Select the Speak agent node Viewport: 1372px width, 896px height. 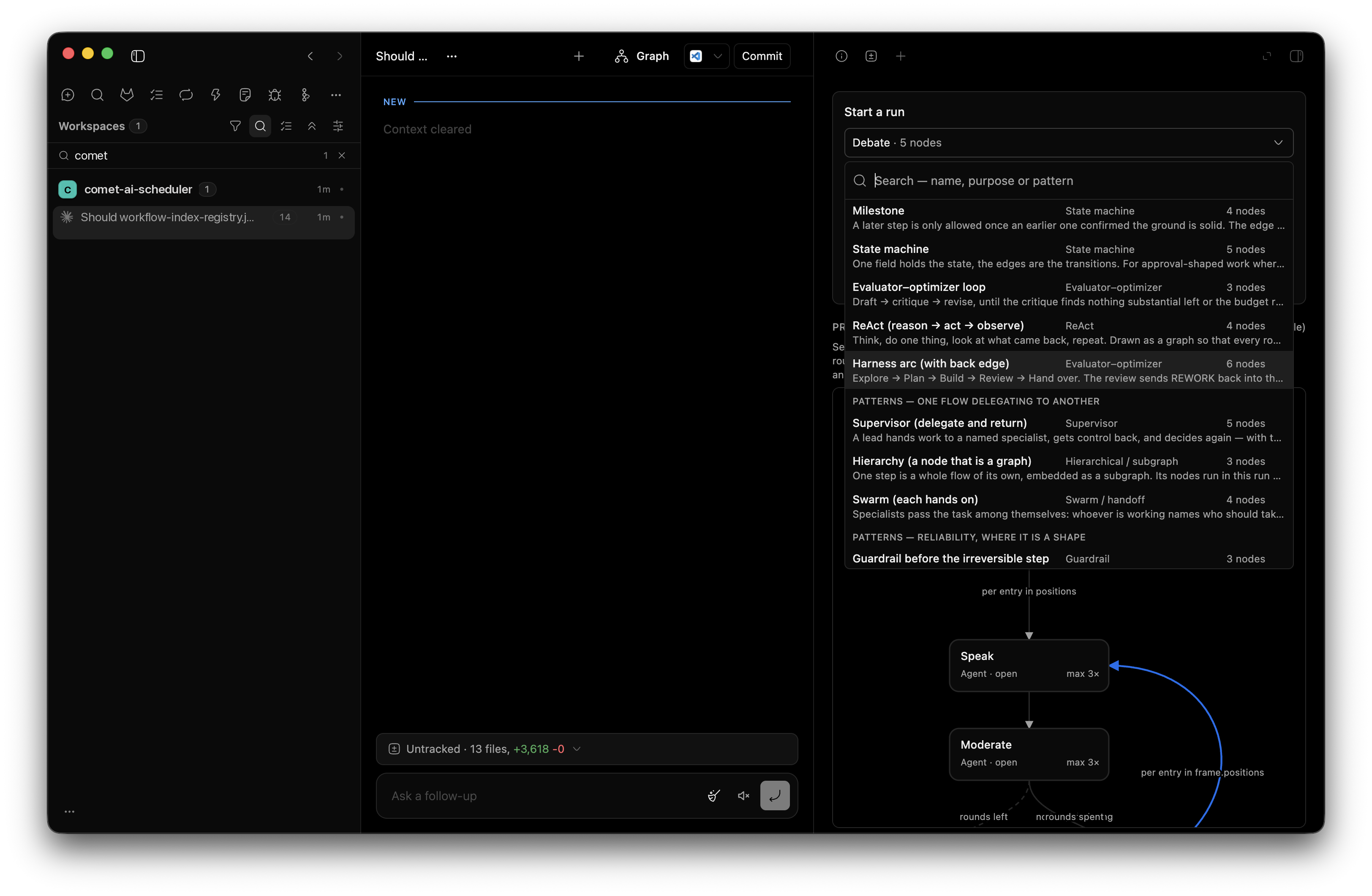(1029, 665)
